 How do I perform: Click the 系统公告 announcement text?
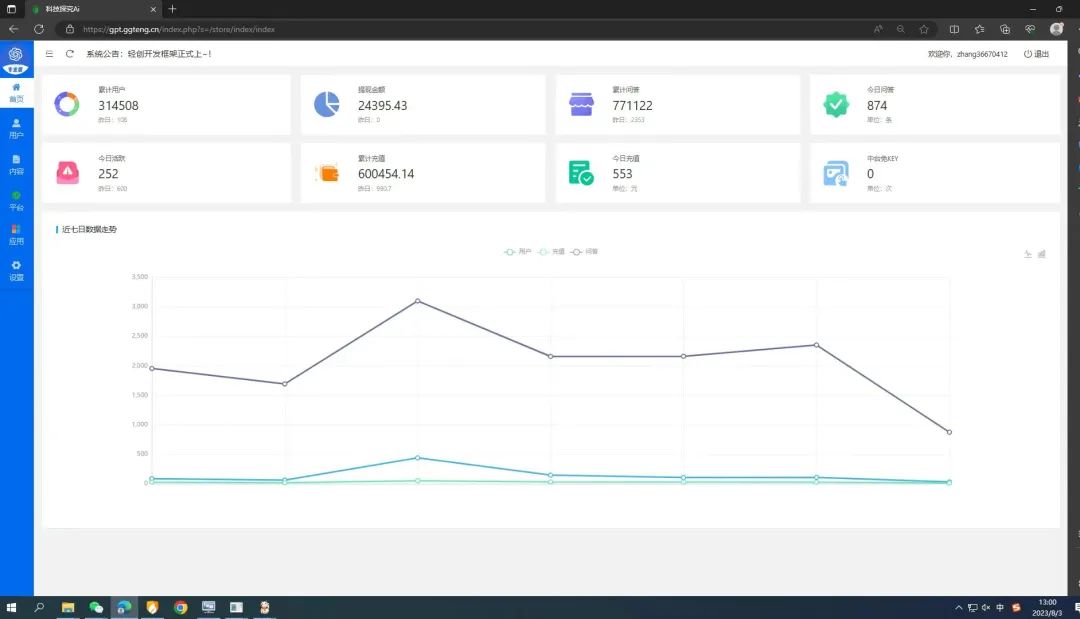[149, 54]
